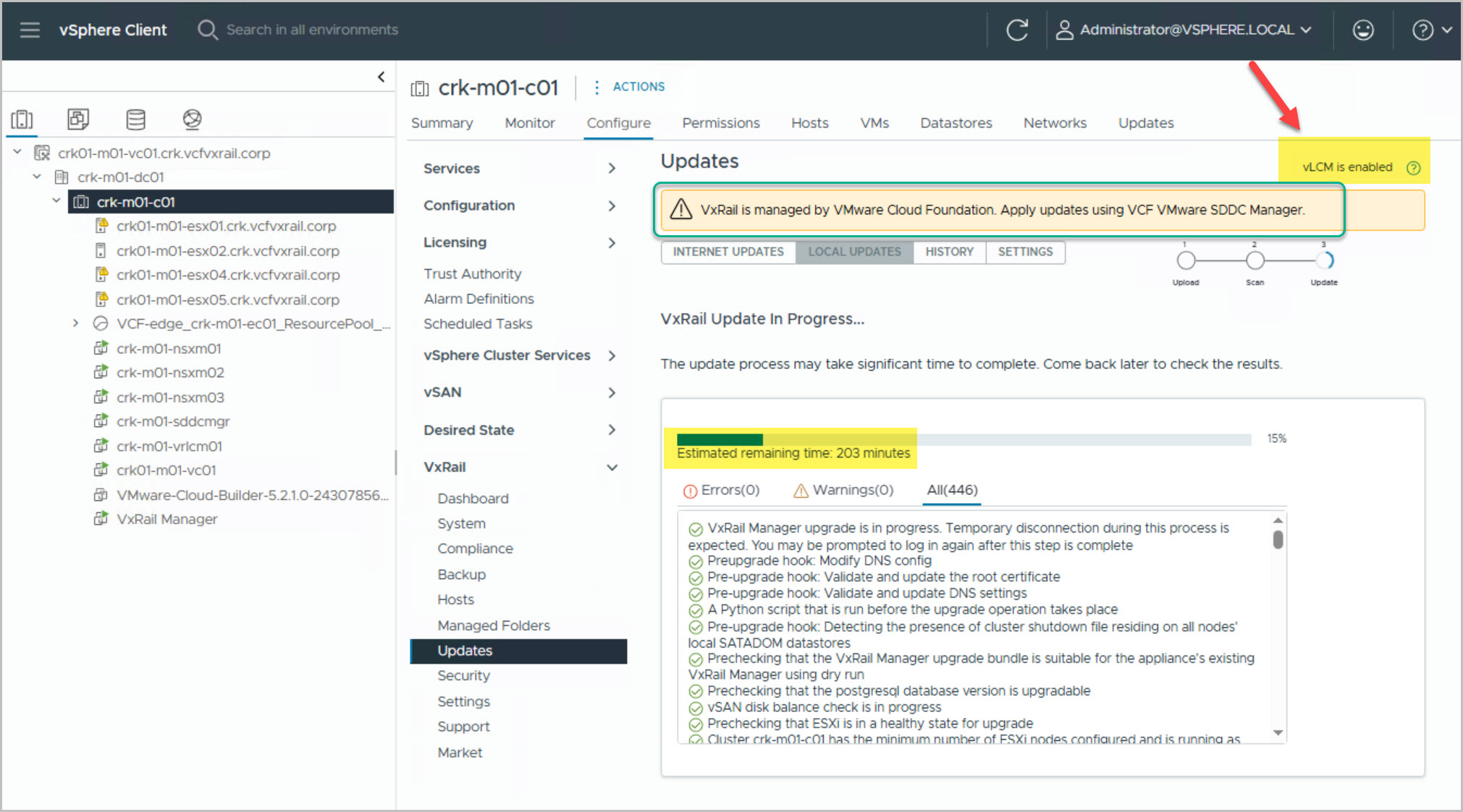Viewport: 1463px width, 812px height.
Task: Open the hamburger navigation menu
Action: point(30,30)
